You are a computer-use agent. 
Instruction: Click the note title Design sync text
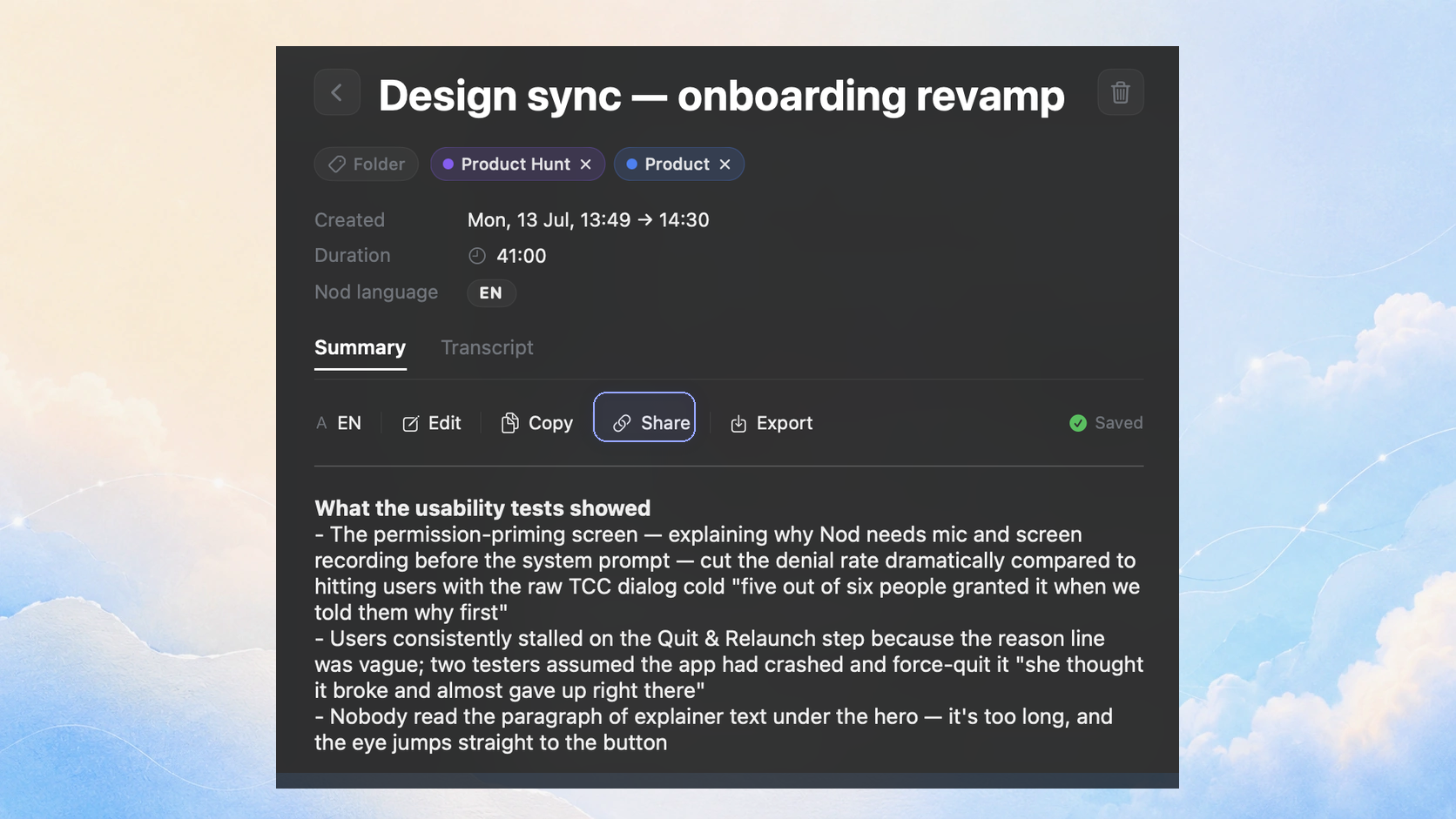coord(500,95)
